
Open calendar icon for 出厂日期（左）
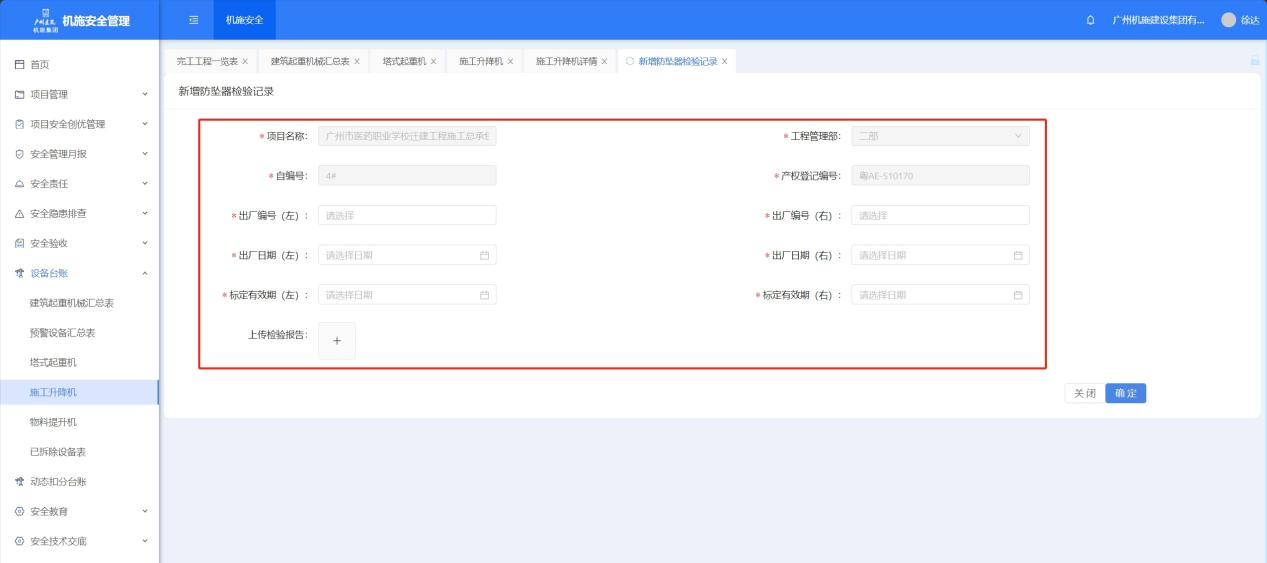coord(485,255)
